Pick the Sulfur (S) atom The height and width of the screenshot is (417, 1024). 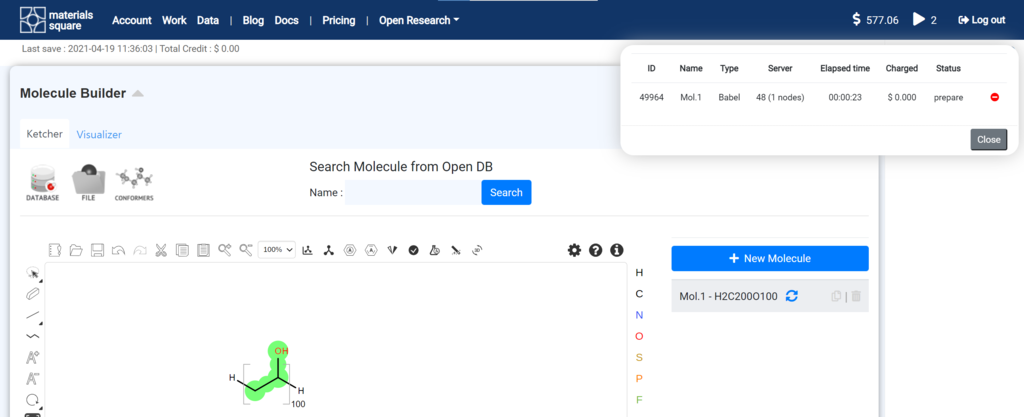pos(639,357)
